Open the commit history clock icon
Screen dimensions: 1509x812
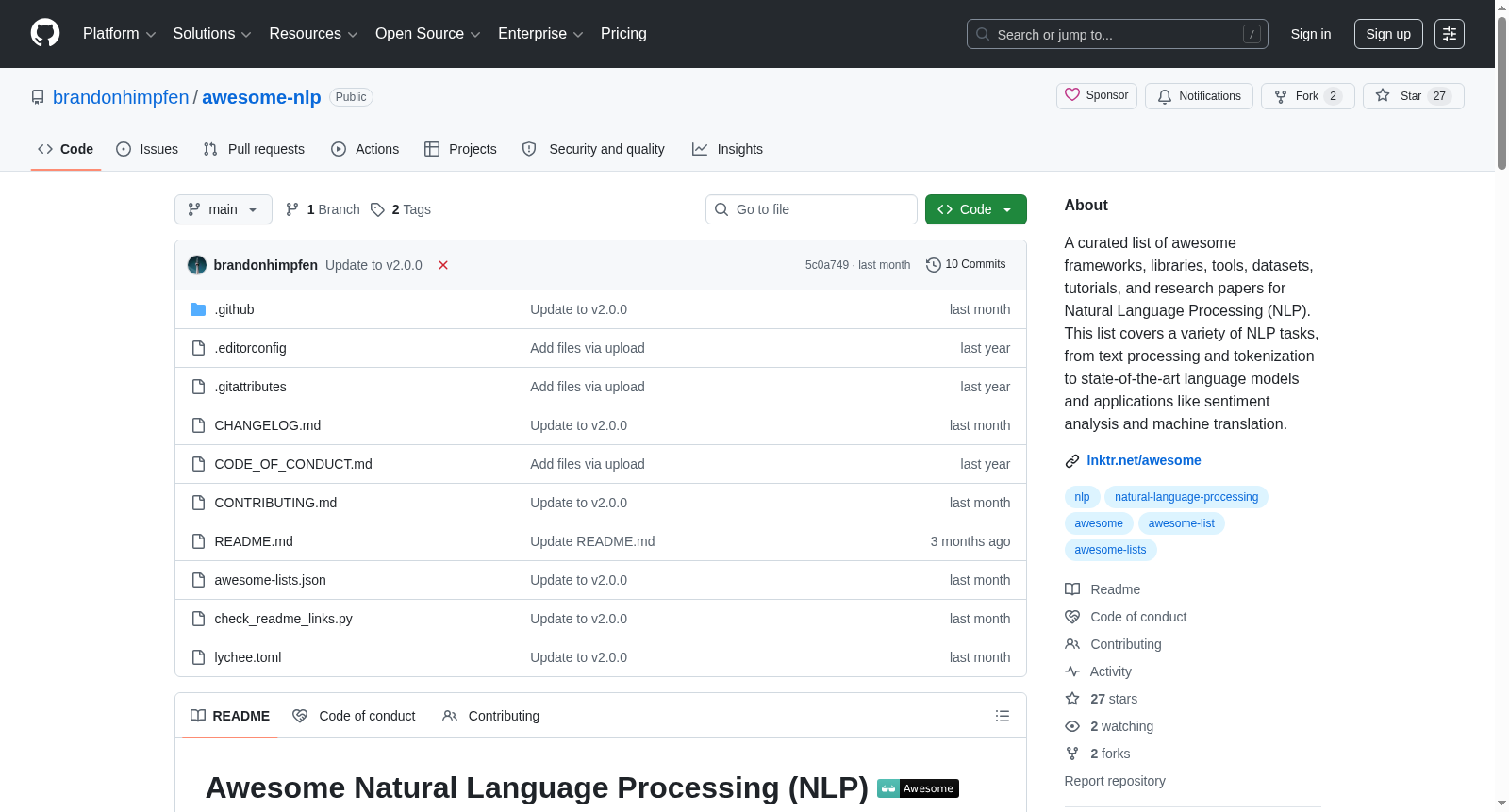click(x=934, y=265)
